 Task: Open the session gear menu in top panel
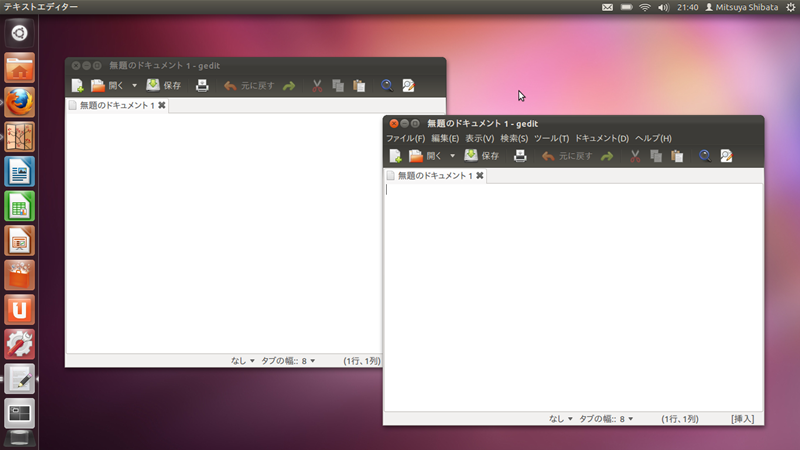[790, 7]
